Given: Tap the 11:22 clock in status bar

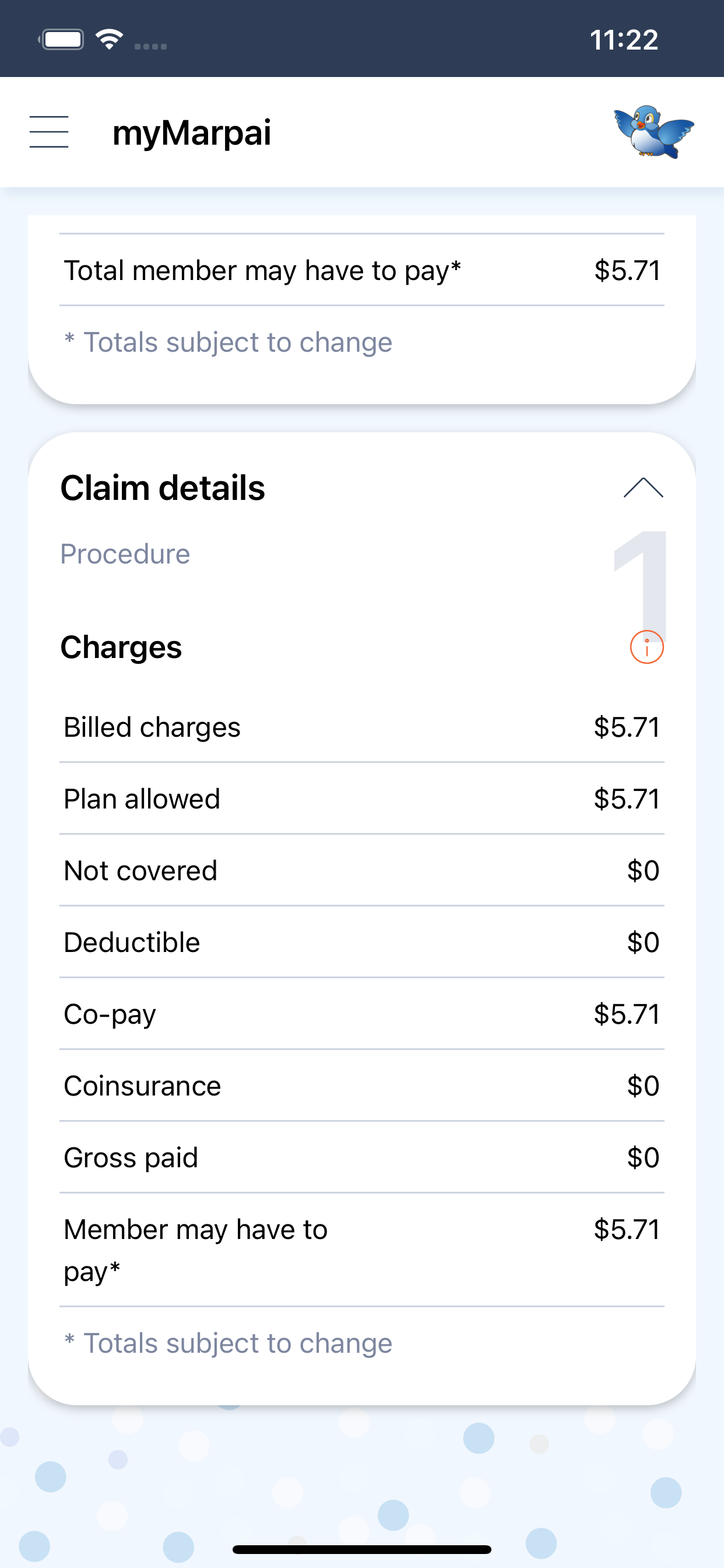Looking at the screenshot, I should click(624, 40).
